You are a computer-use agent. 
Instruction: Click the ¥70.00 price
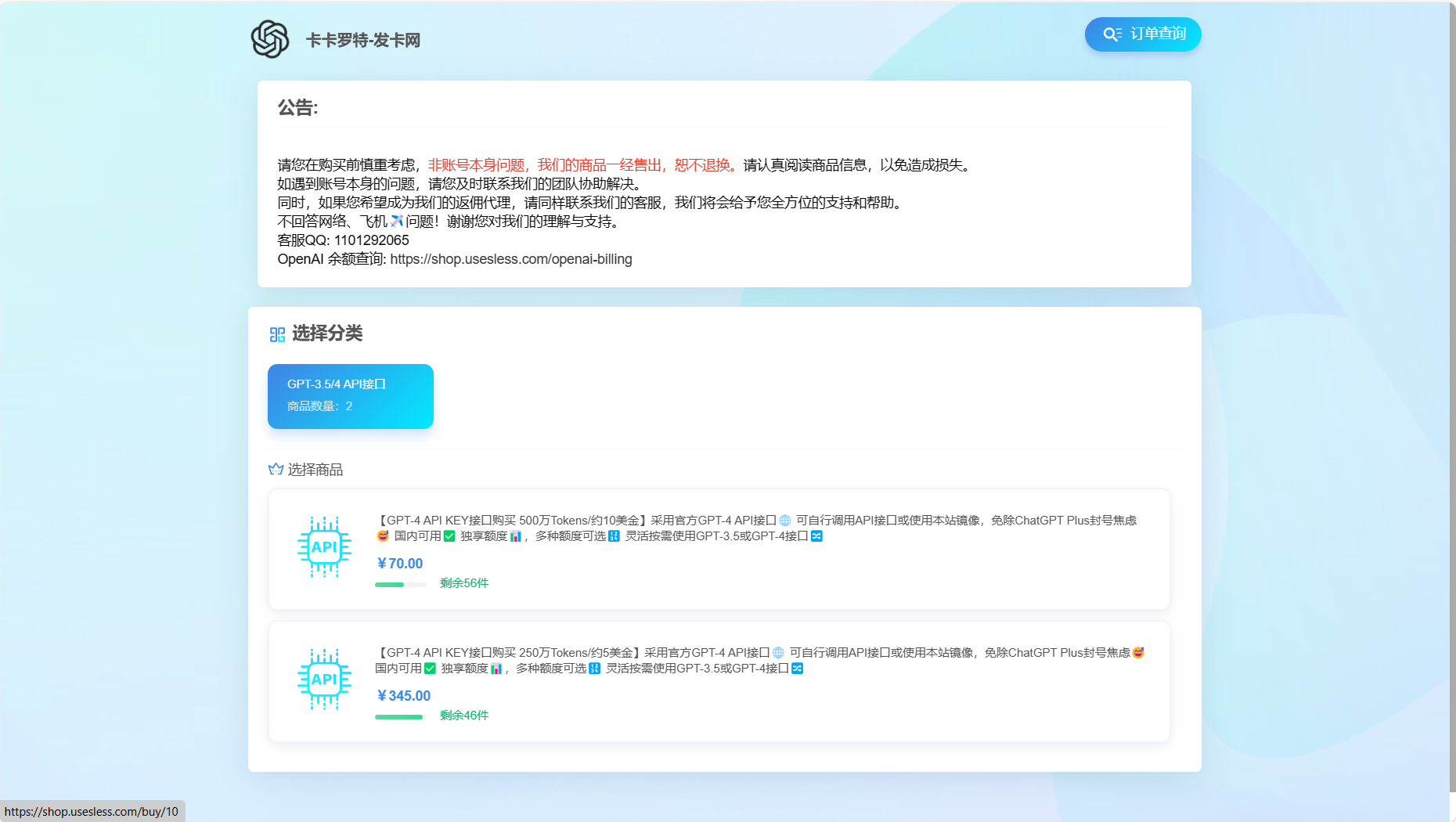(x=400, y=564)
